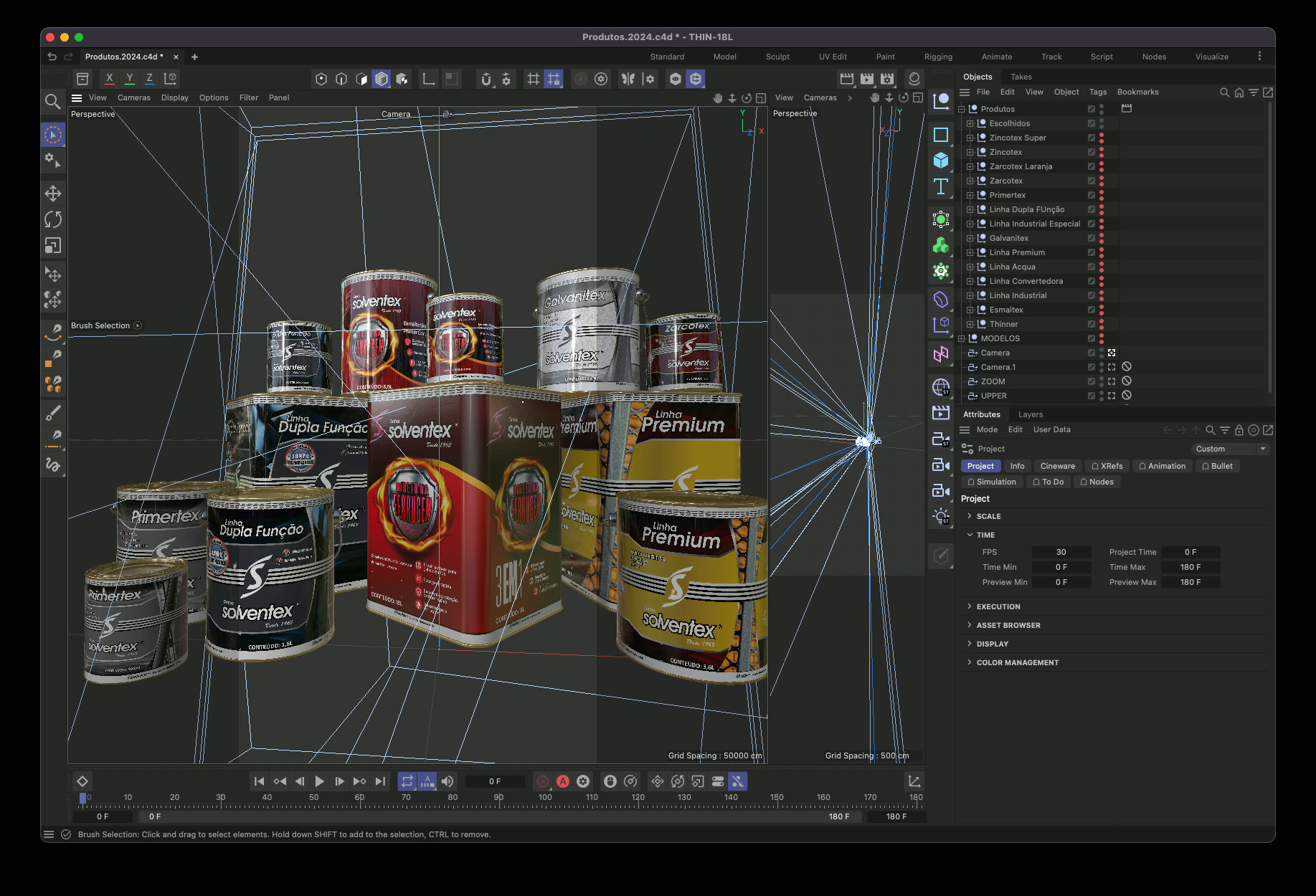The height and width of the screenshot is (896, 1316).
Task: Click the Play Forward button
Action: pyautogui.click(x=320, y=781)
